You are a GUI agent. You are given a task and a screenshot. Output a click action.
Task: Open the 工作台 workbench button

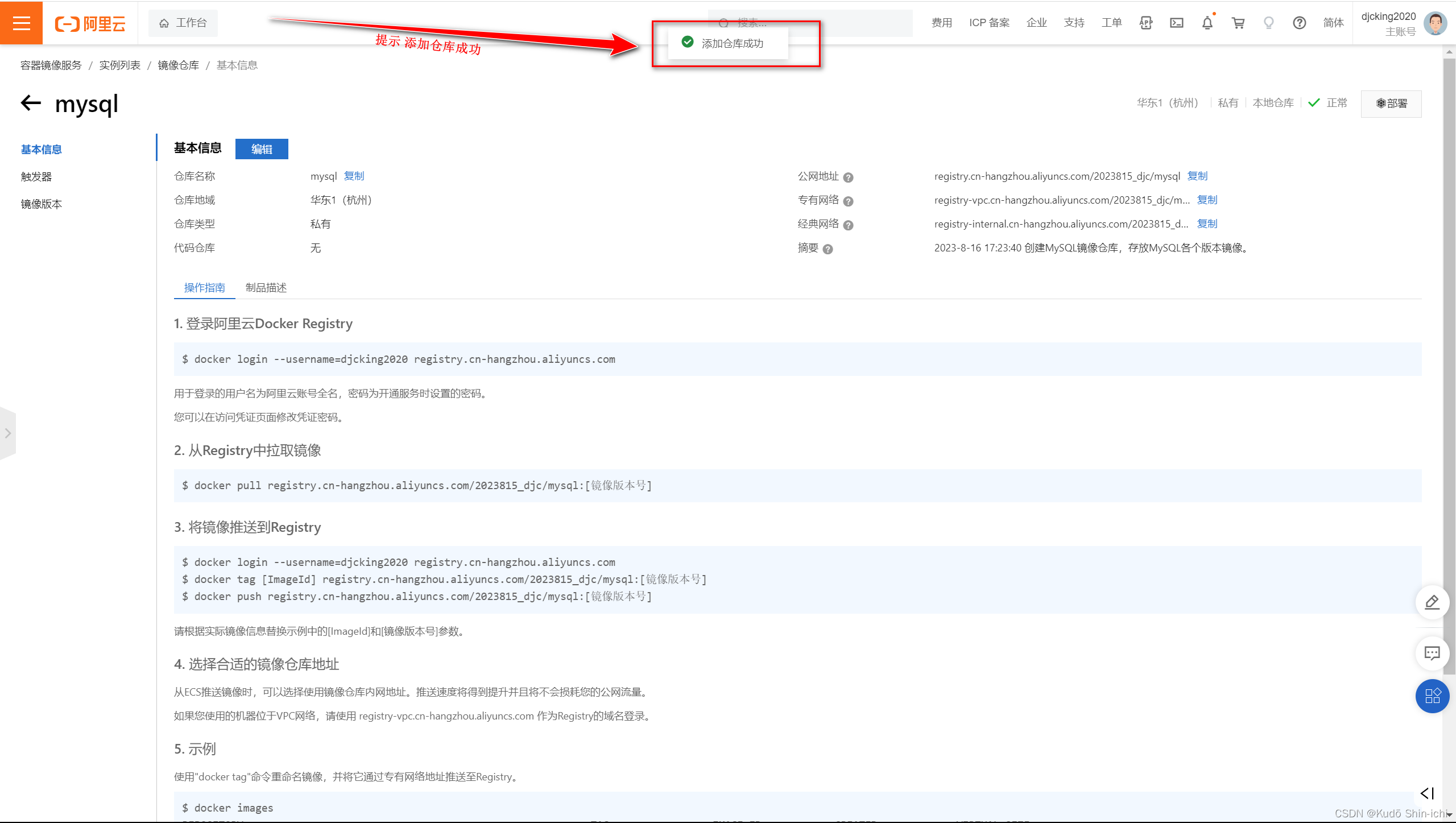(x=183, y=23)
